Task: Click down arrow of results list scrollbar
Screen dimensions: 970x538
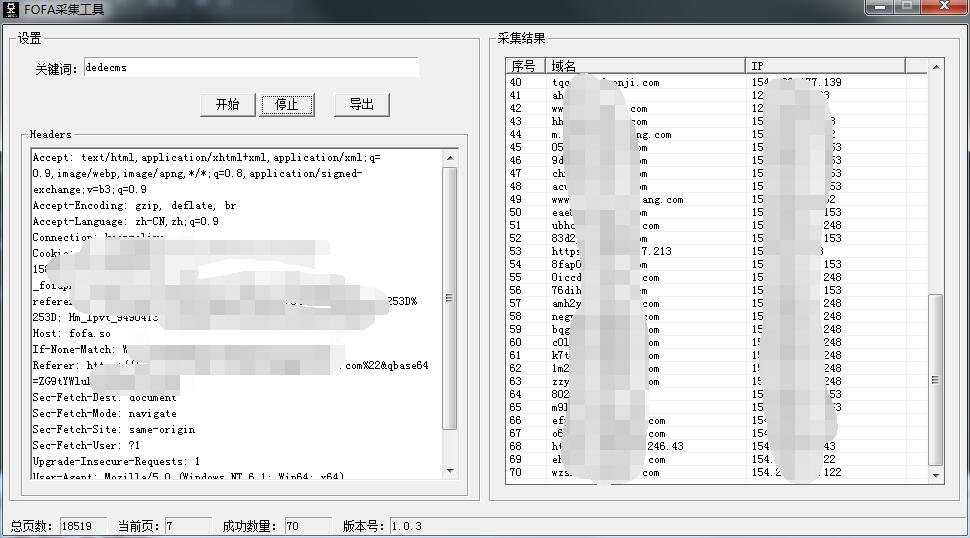Action: point(936,476)
